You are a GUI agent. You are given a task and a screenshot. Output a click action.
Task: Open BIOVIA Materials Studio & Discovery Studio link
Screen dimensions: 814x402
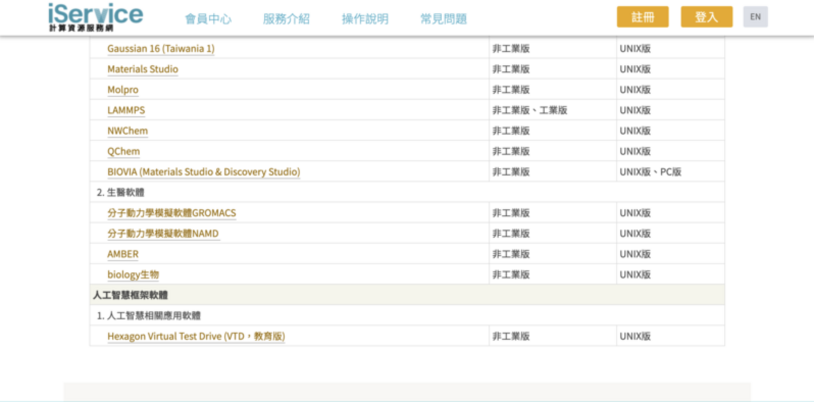tap(204, 172)
